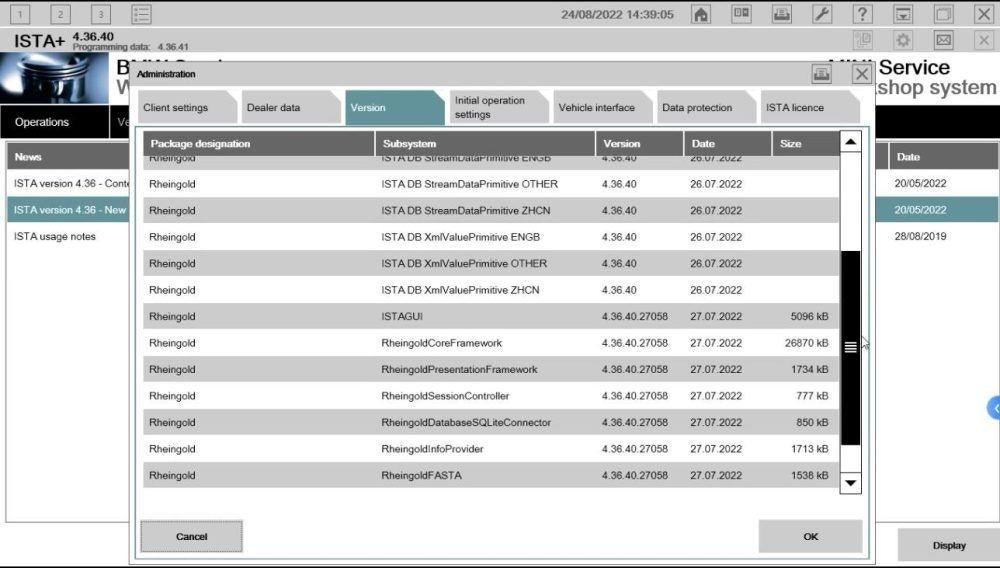The image size is (1000, 568).
Task: Select ISTA DB XmlValuePrimitive OTHER row
Action: click(x=490, y=263)
